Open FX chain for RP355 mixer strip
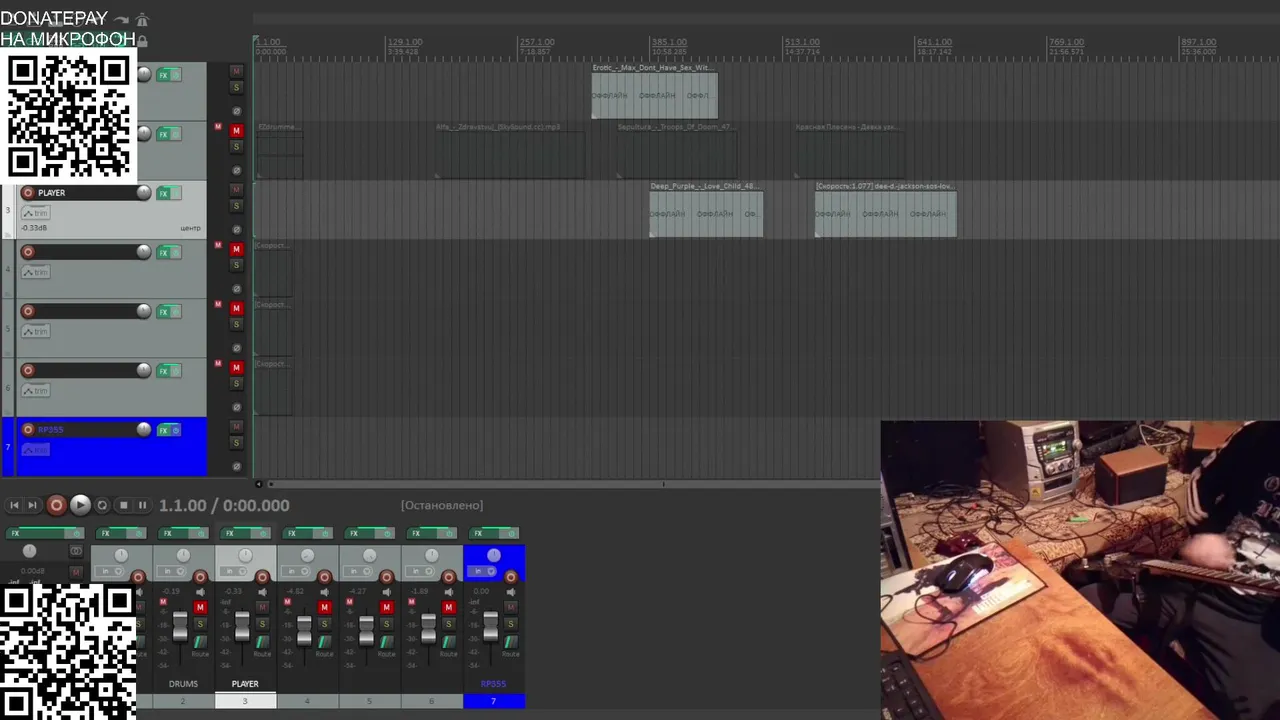The width and height of the screenshot is (1280, 720). point(482,533)
